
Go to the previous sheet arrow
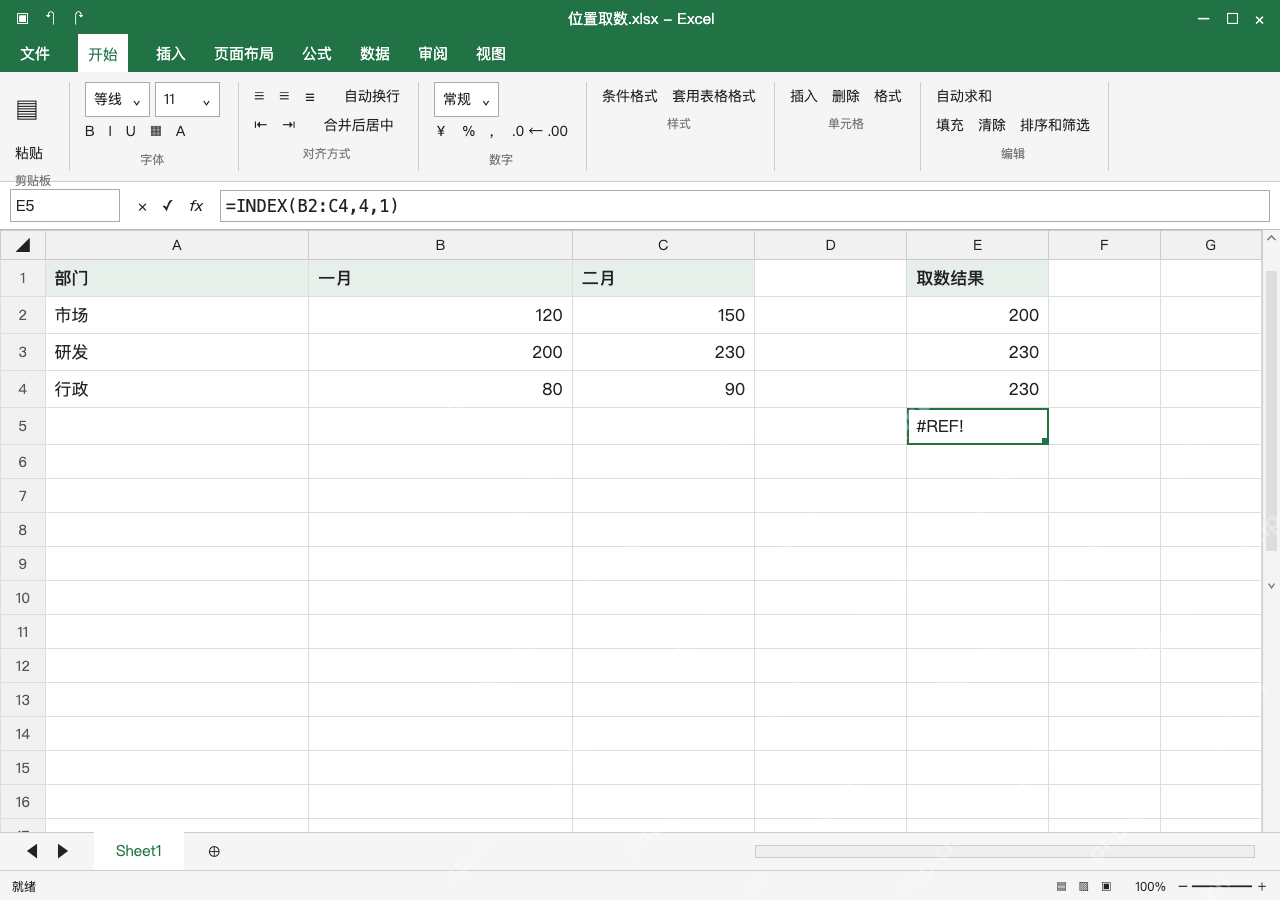coord(32,851)
